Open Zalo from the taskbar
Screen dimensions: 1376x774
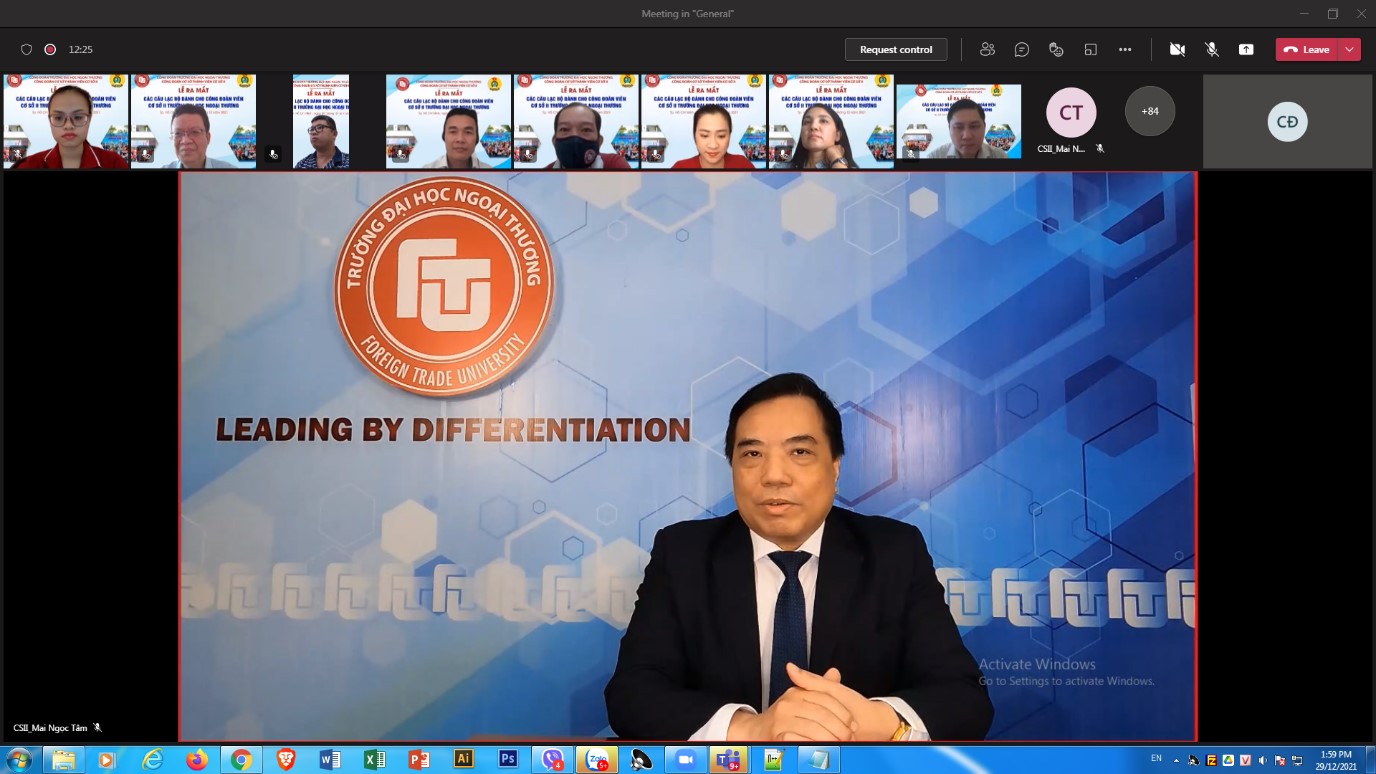click(x=598, y=760)
